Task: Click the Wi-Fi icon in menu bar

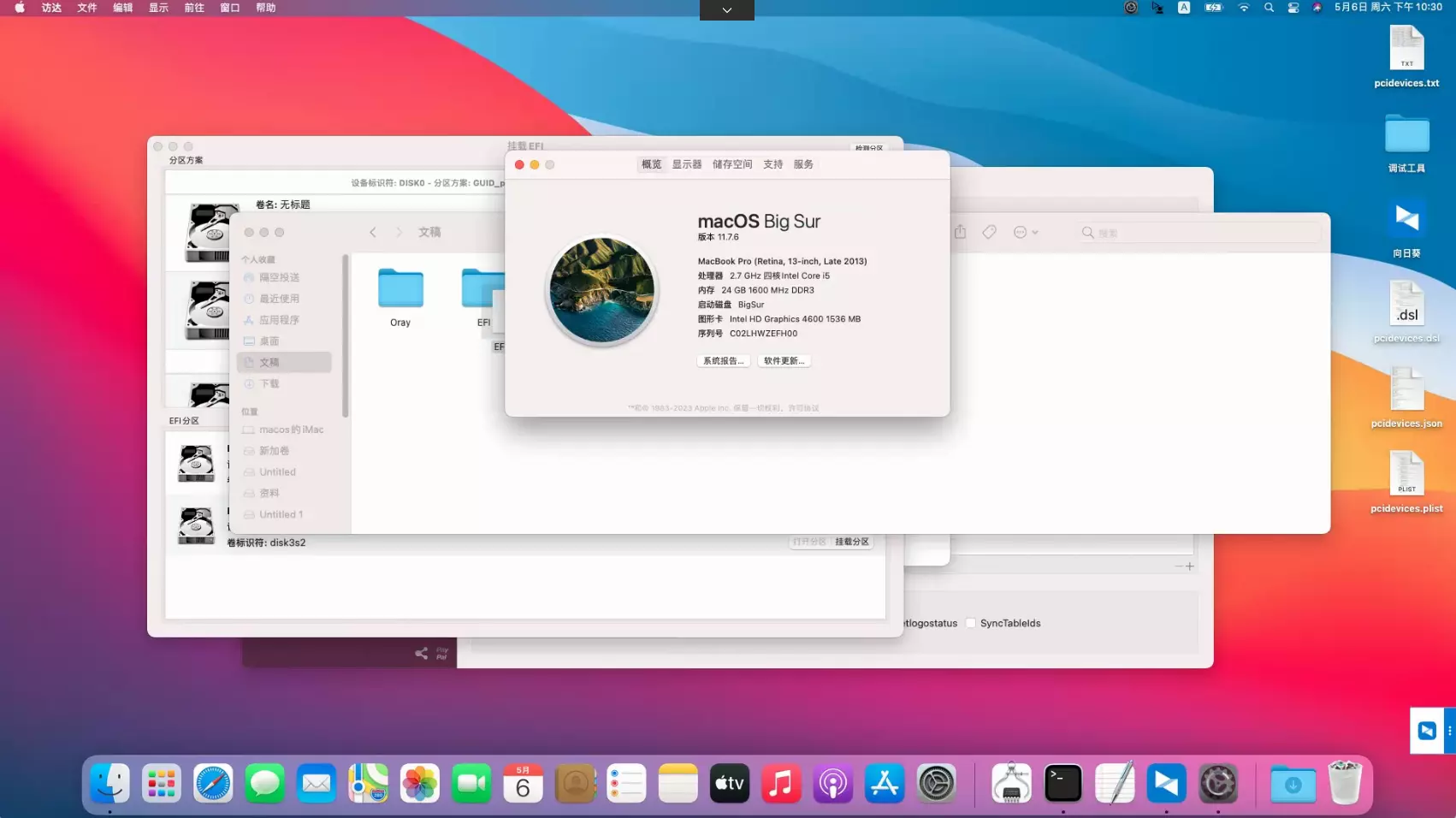Action: [x=1243, y=8]
